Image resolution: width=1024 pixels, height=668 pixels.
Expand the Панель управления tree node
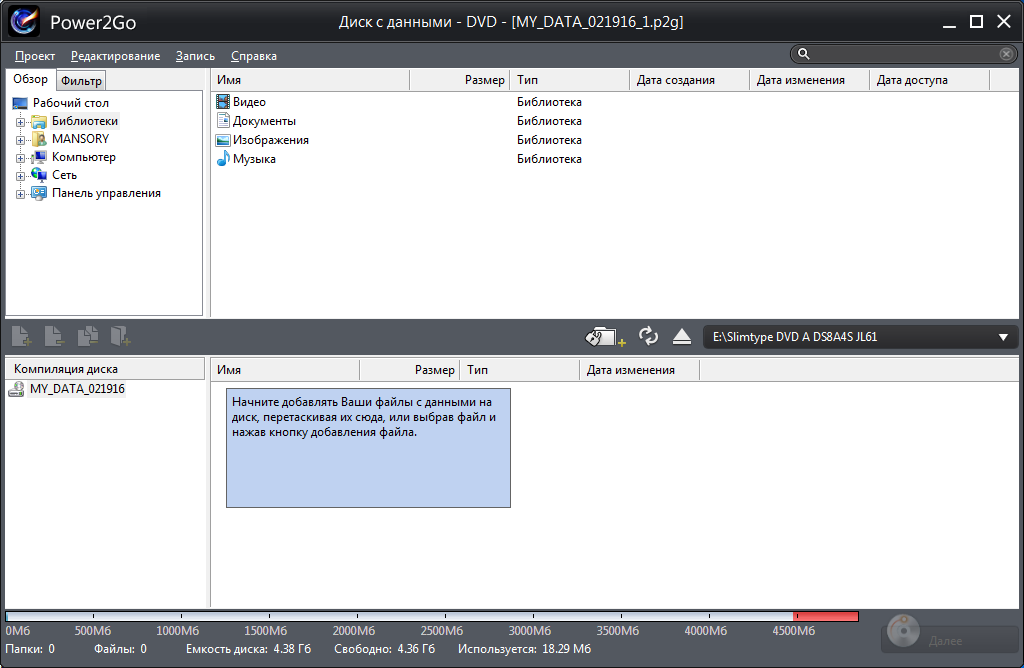(20, 194)
